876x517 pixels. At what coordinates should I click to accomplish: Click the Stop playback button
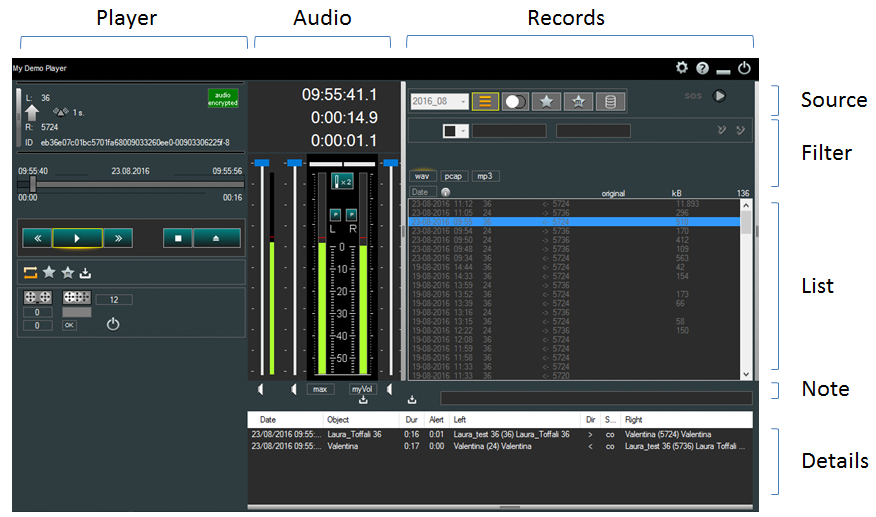click(x=176, y=239)
